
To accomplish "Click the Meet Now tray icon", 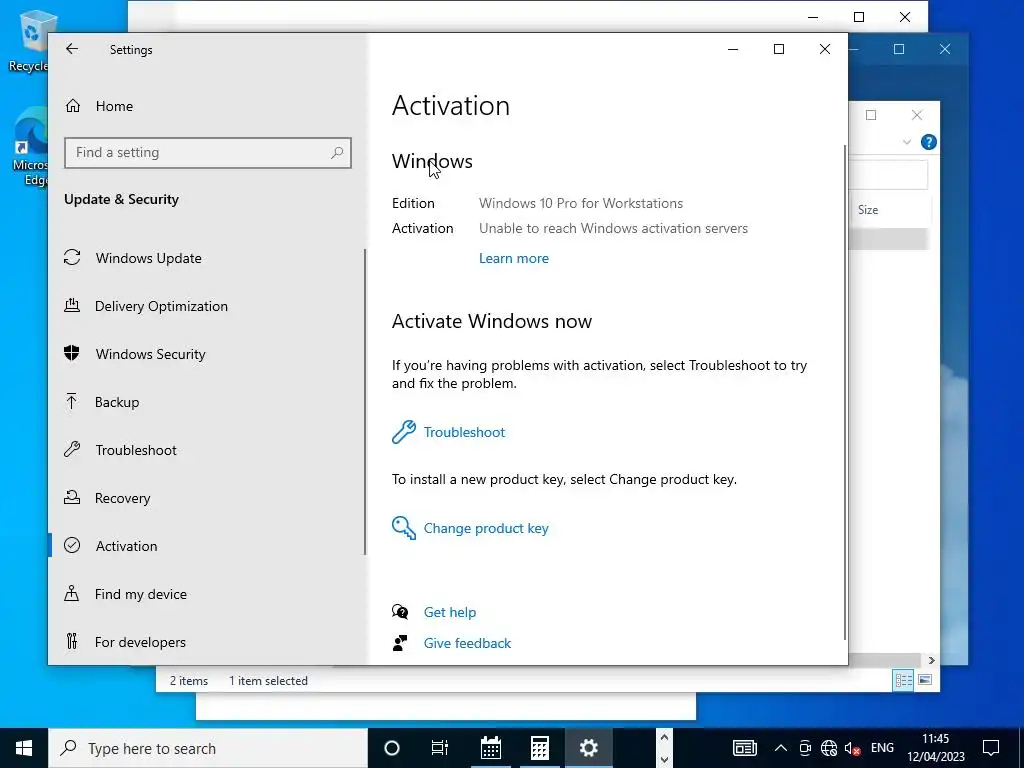I will [805, 748].
